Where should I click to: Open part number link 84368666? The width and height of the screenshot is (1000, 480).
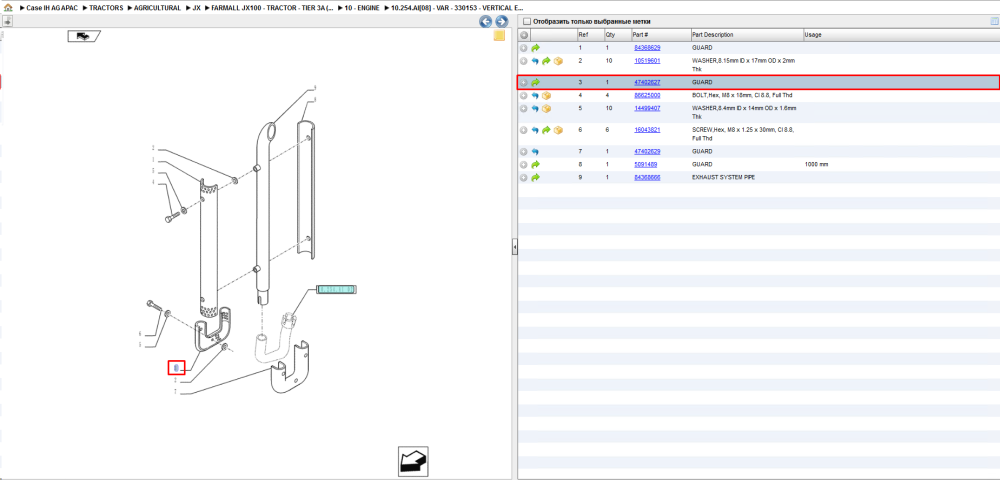647,177
